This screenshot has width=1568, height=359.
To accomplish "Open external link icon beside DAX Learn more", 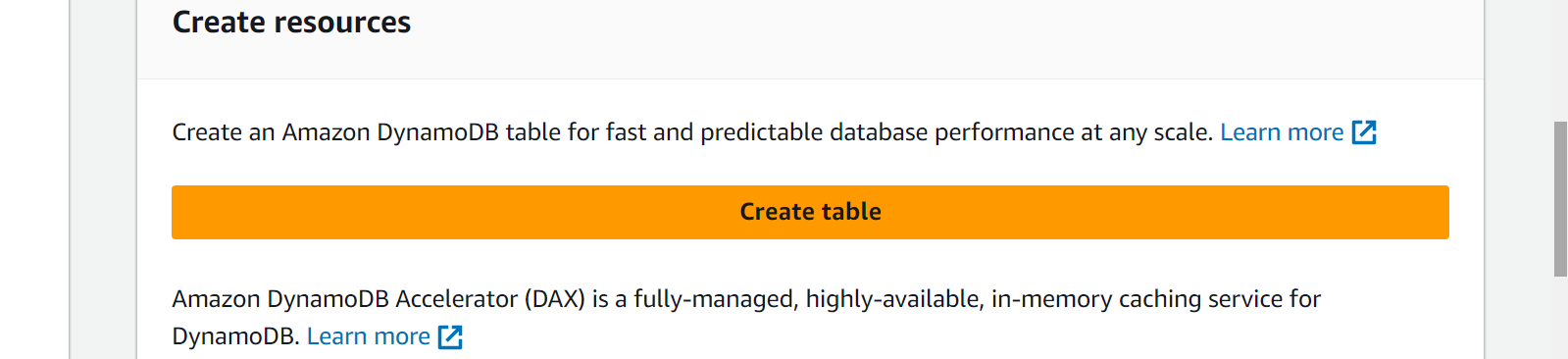I will pos(450,337).
